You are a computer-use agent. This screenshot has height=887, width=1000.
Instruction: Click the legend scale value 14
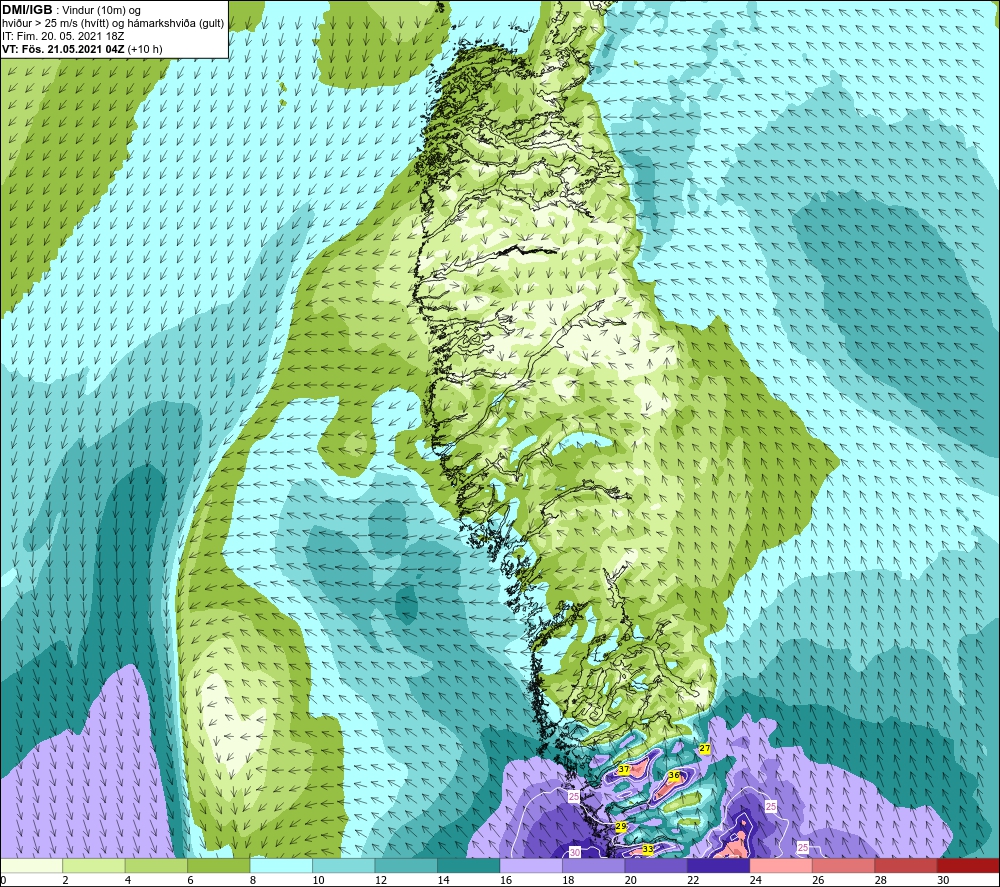pyautogui.click(x=443, y=880)
